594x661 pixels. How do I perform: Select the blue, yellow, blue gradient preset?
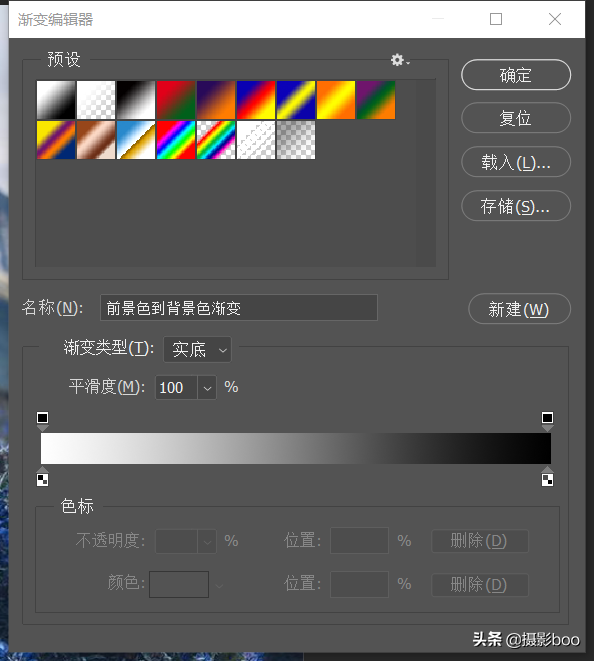(x=296, y=100)
